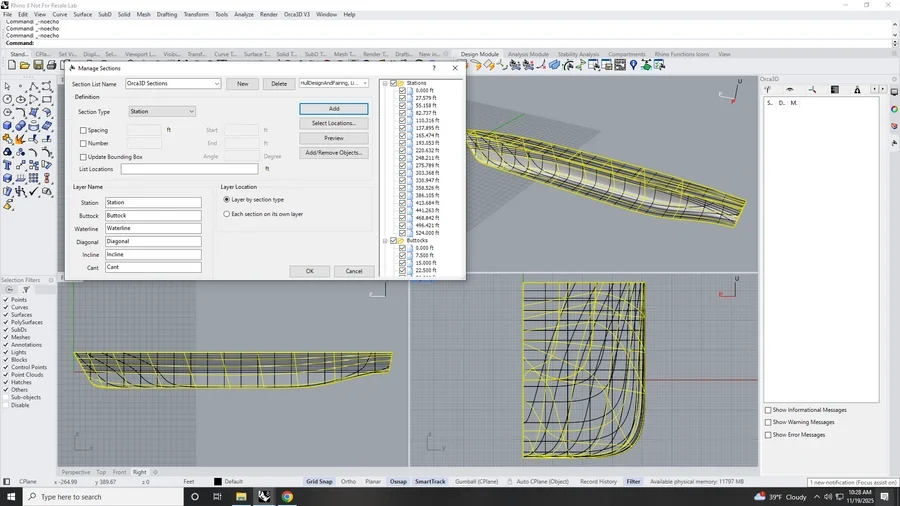Click the New document icon

(11, 65)
